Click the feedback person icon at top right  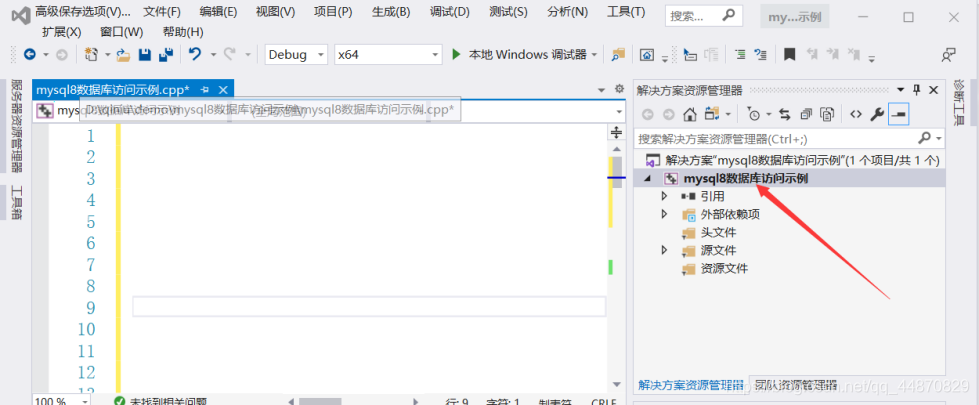click(948, 55)
